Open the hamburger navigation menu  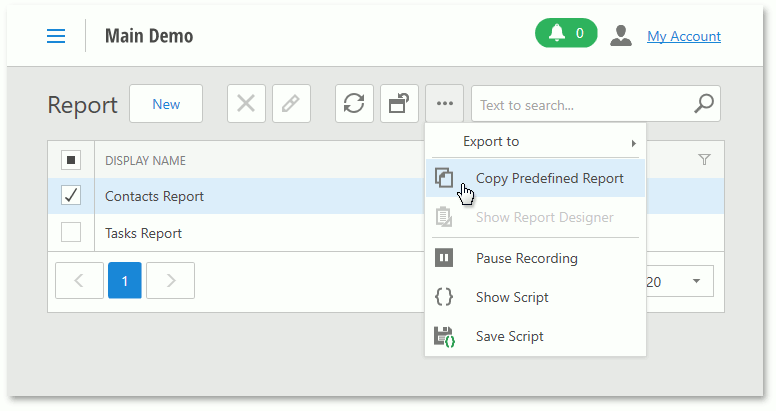coord(56,36)
